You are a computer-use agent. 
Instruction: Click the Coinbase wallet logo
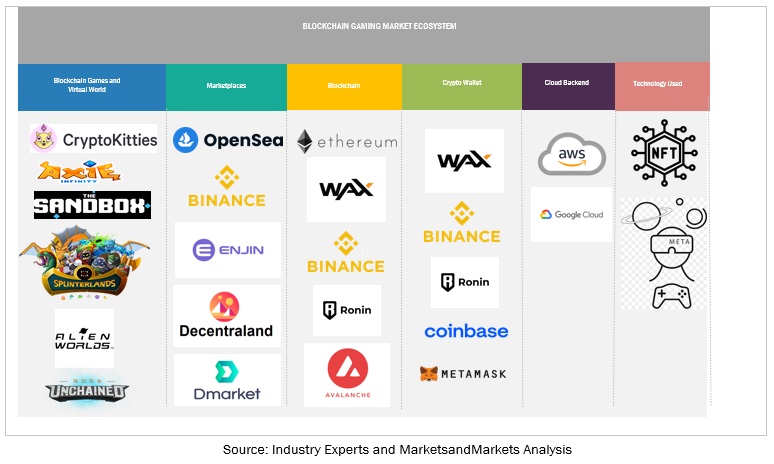coord(466,331)
